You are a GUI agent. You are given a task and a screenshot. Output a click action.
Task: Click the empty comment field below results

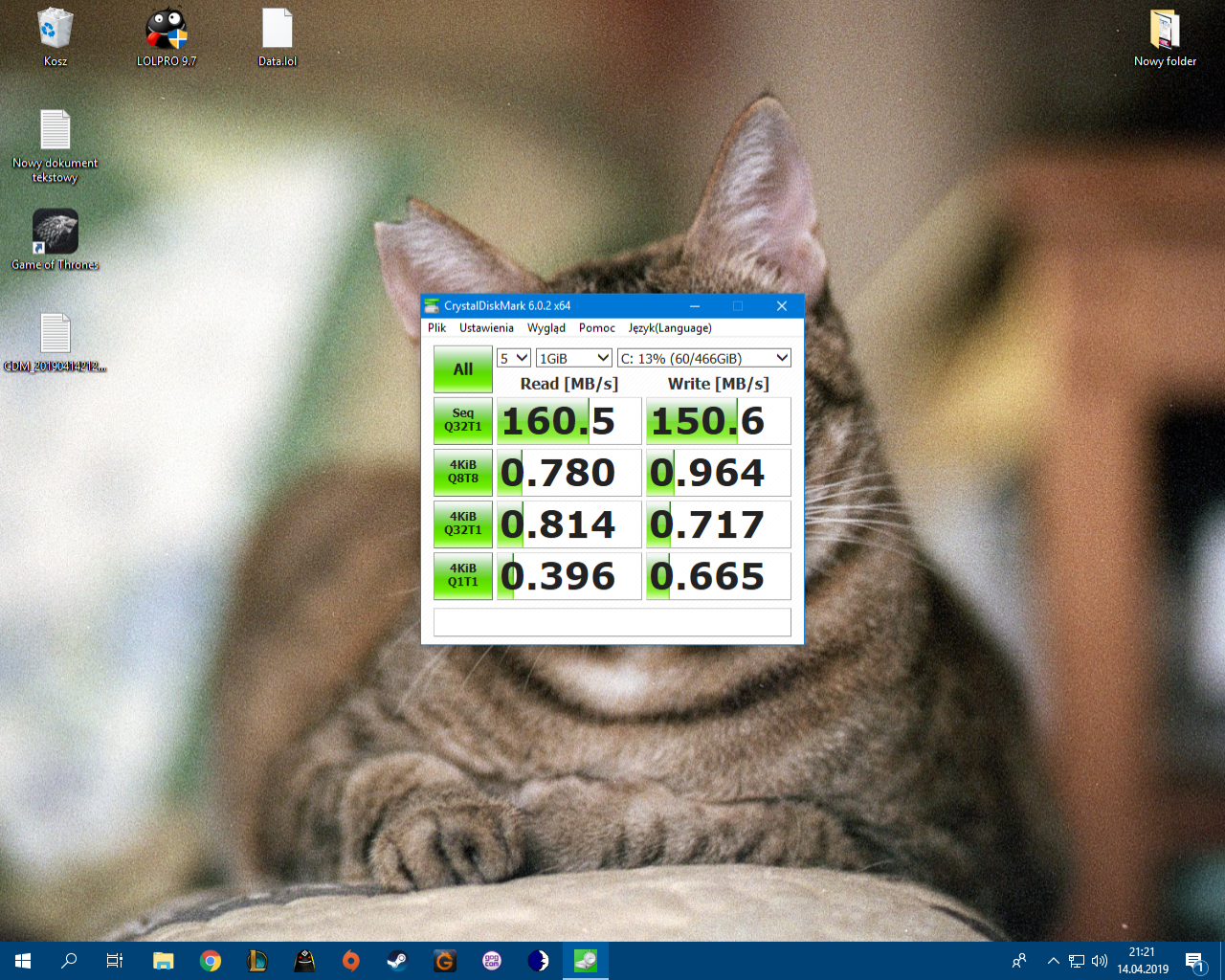click(x=612, y=622)
